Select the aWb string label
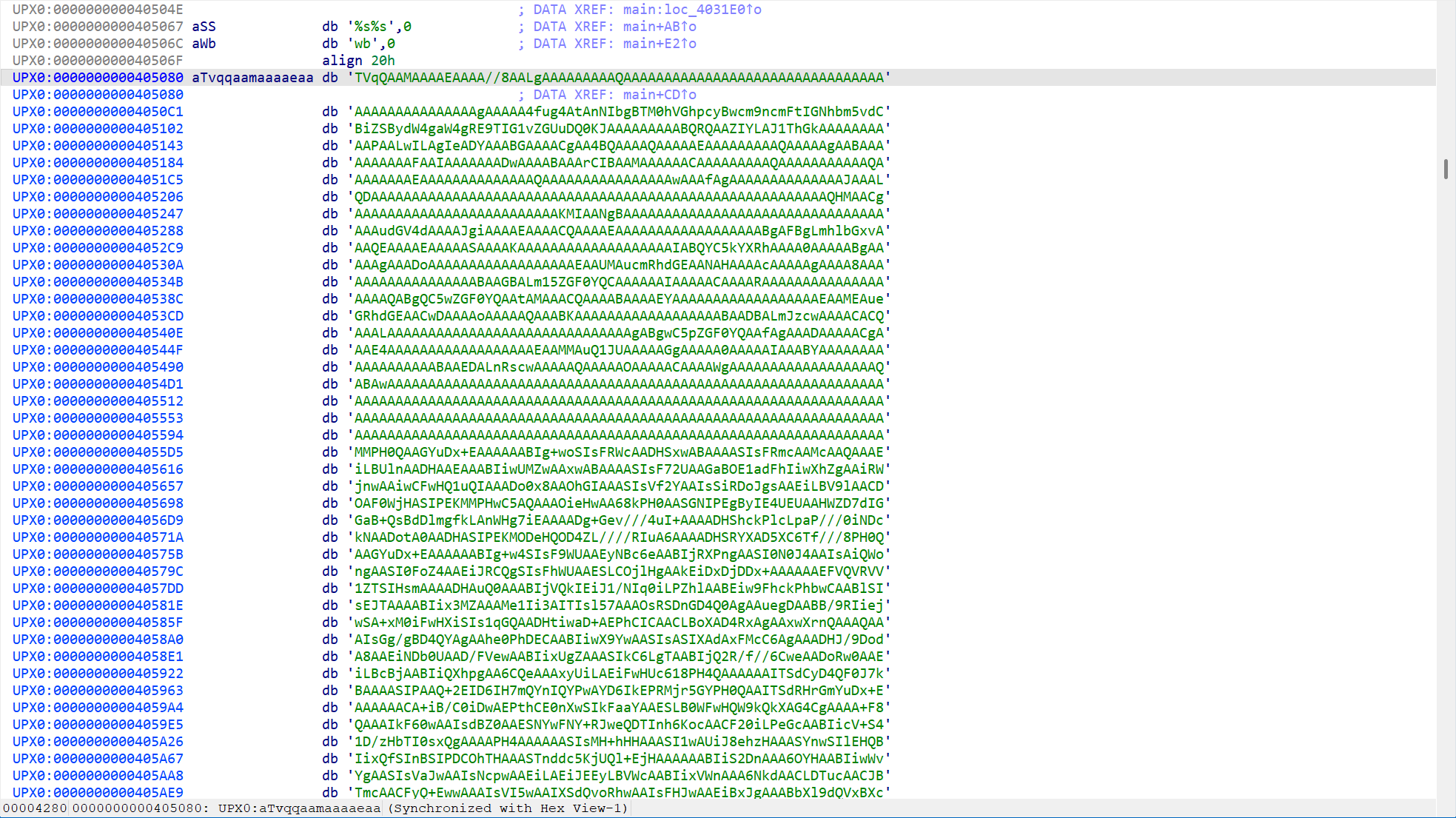 pyautogui.click(x=204, y=44)
